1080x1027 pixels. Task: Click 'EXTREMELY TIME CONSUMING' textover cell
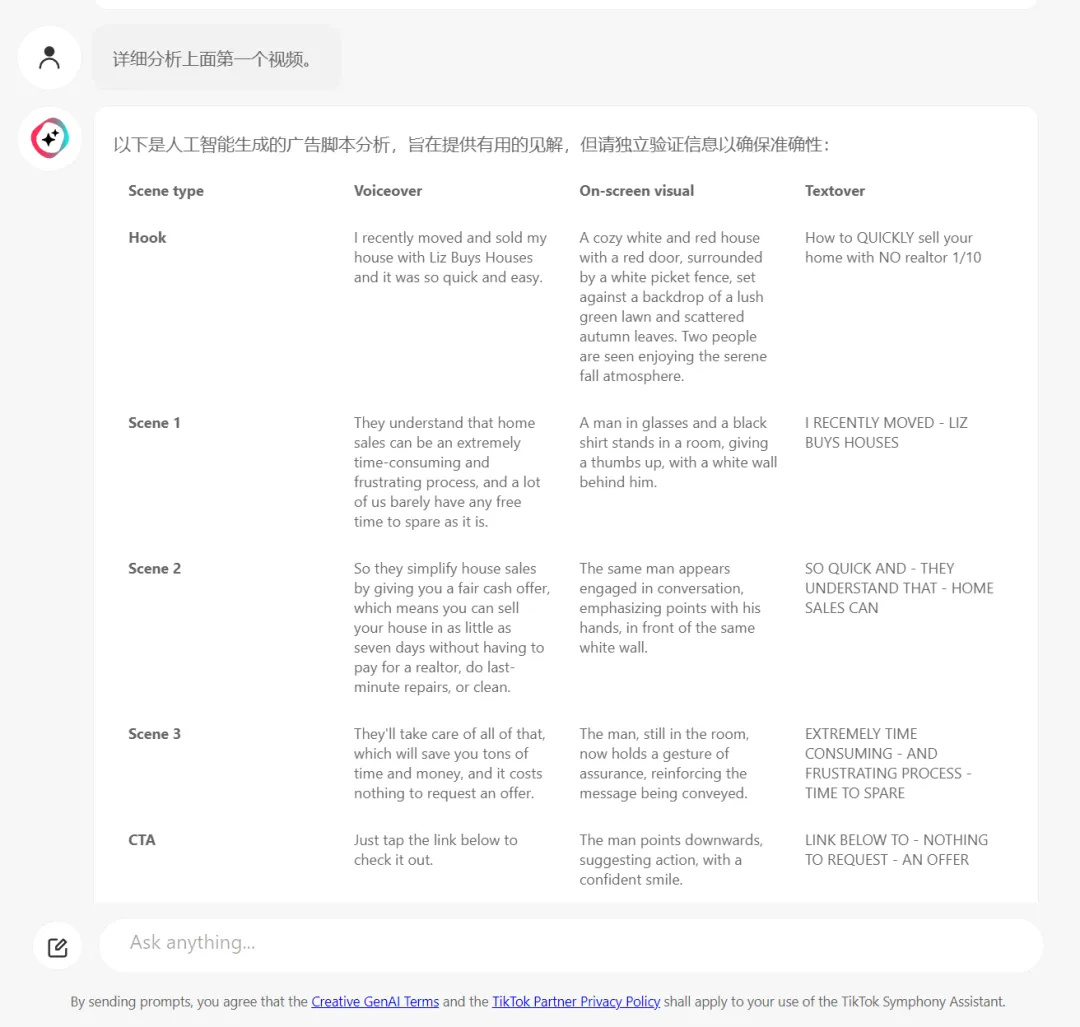coord(889,763)
